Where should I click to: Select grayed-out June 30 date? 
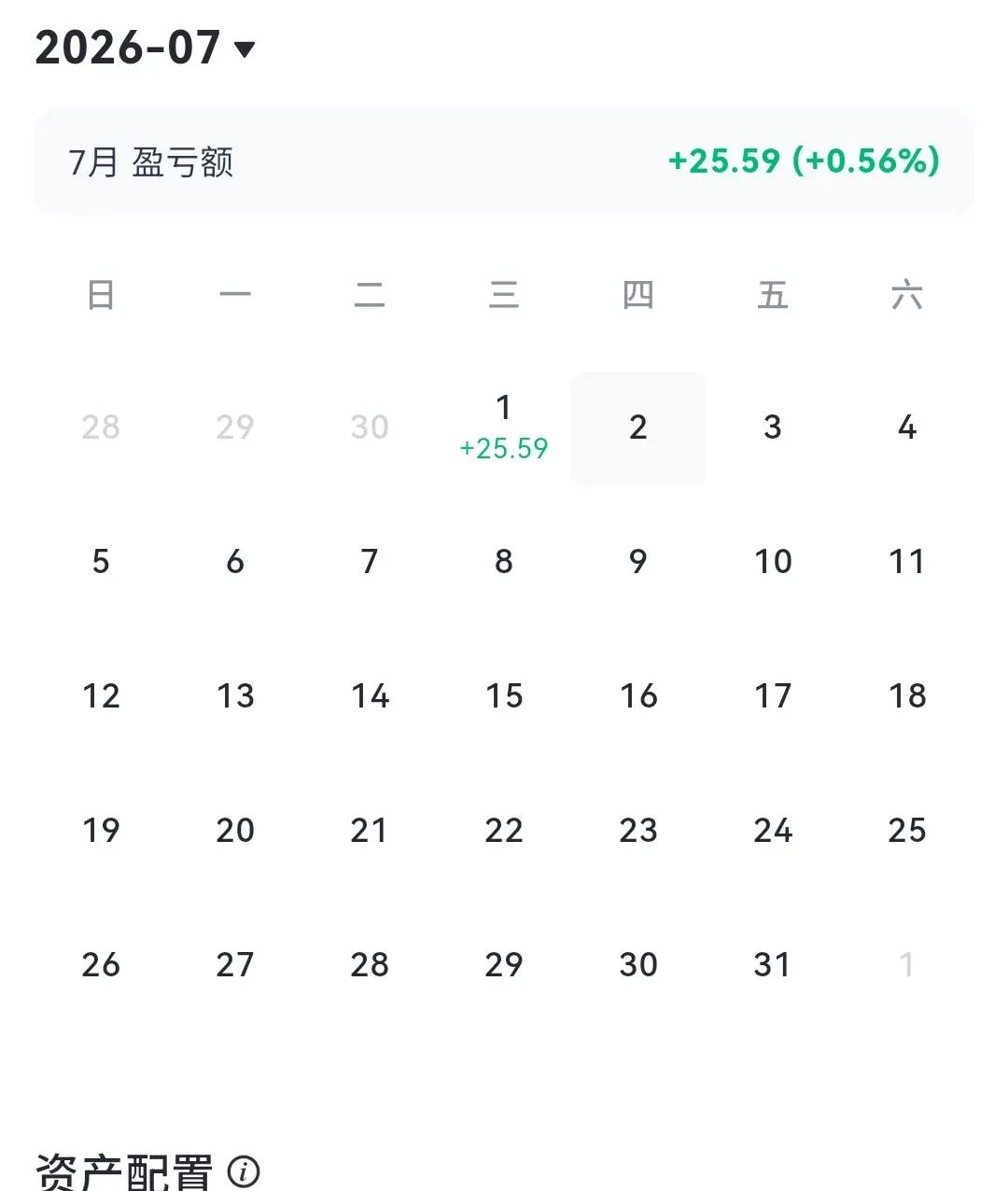click(x=370, y=427)
